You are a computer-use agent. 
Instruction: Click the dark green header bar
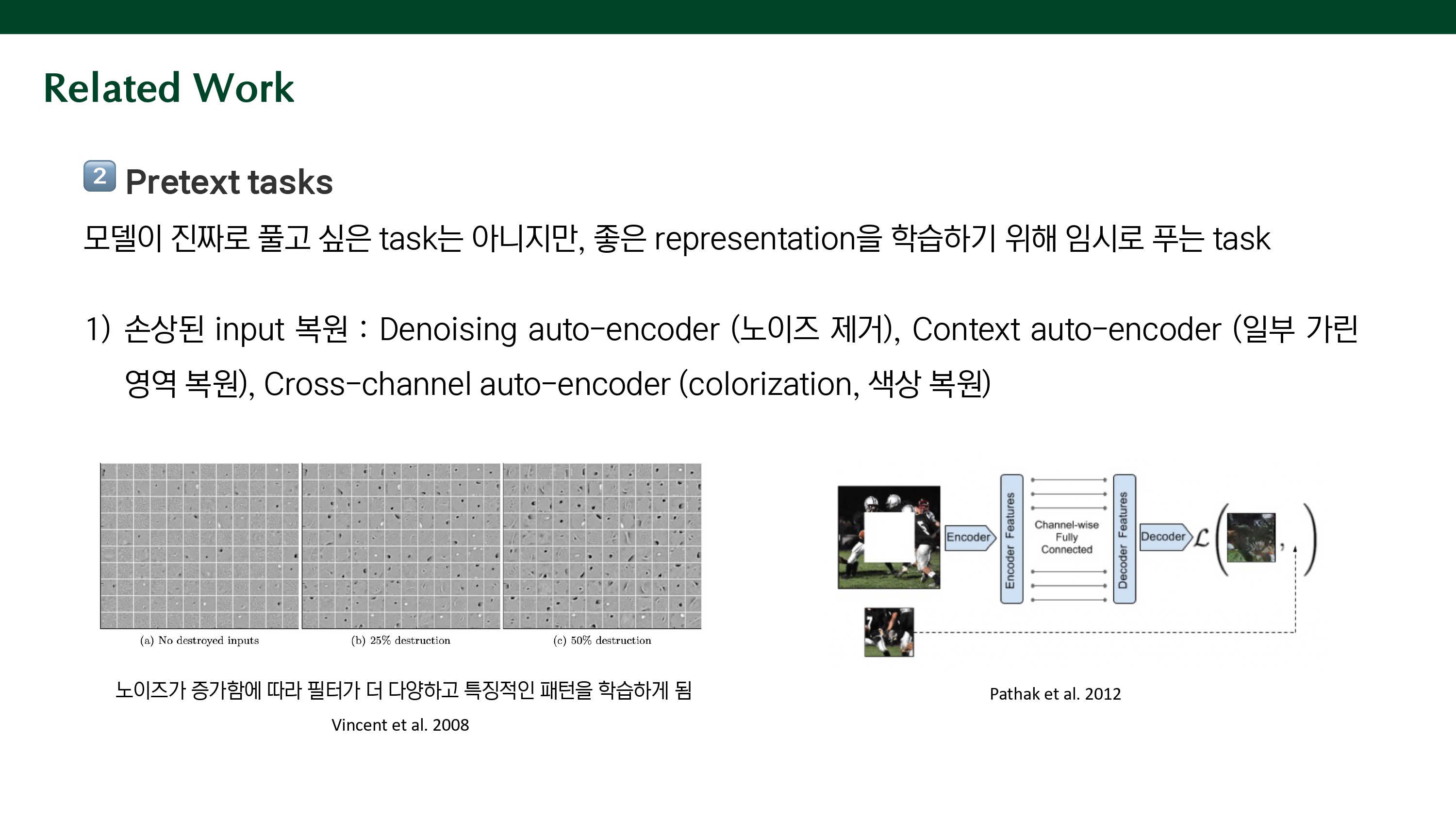point(728,16)
